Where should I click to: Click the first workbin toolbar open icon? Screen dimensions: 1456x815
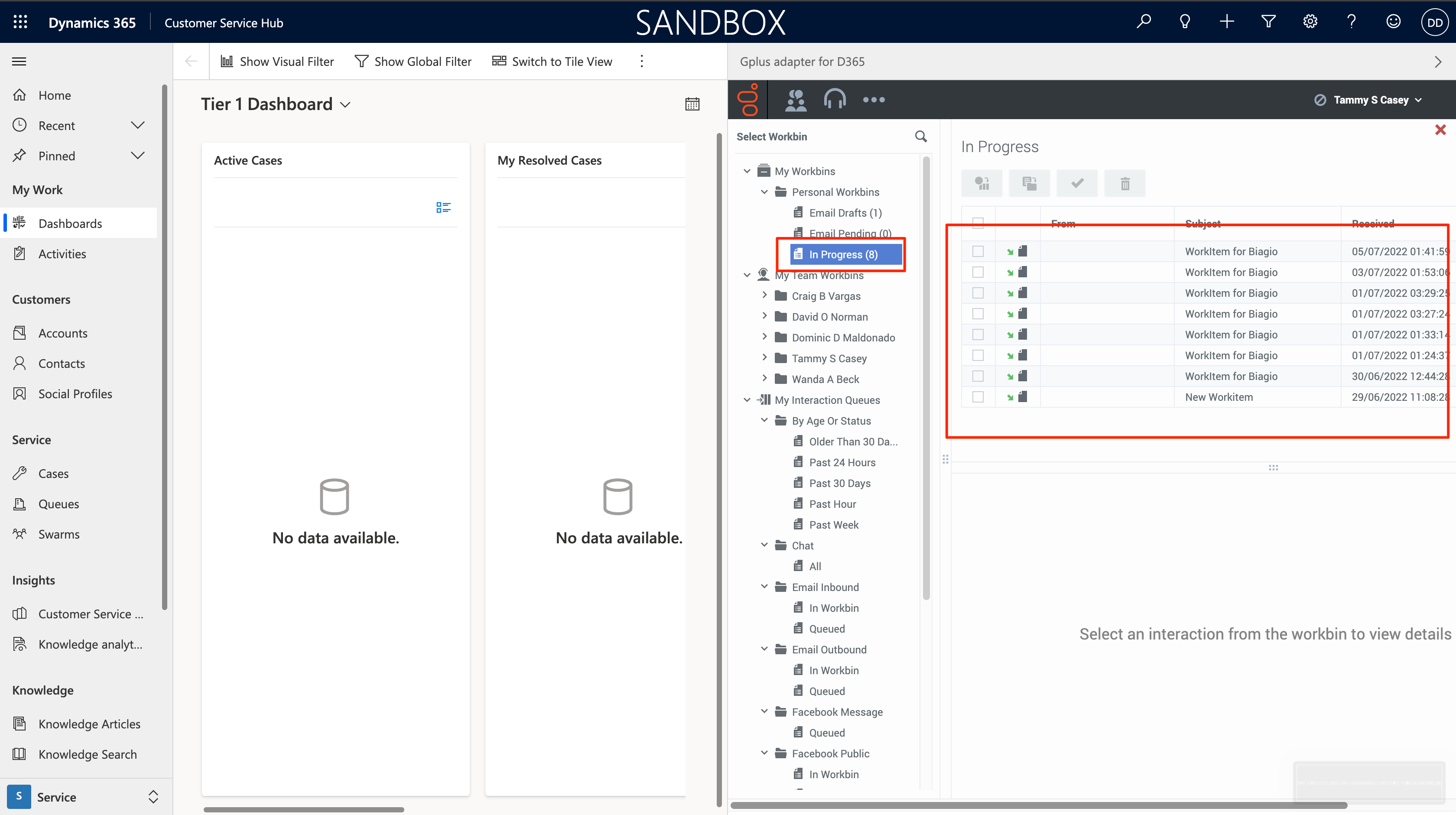(982, 183)
